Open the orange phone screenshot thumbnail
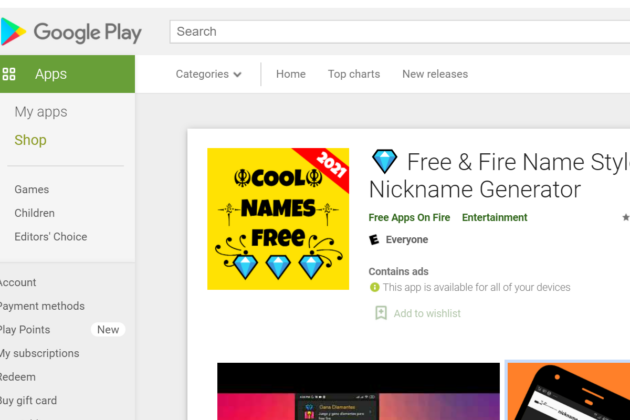The image size is (630, 420). (569, 391)
